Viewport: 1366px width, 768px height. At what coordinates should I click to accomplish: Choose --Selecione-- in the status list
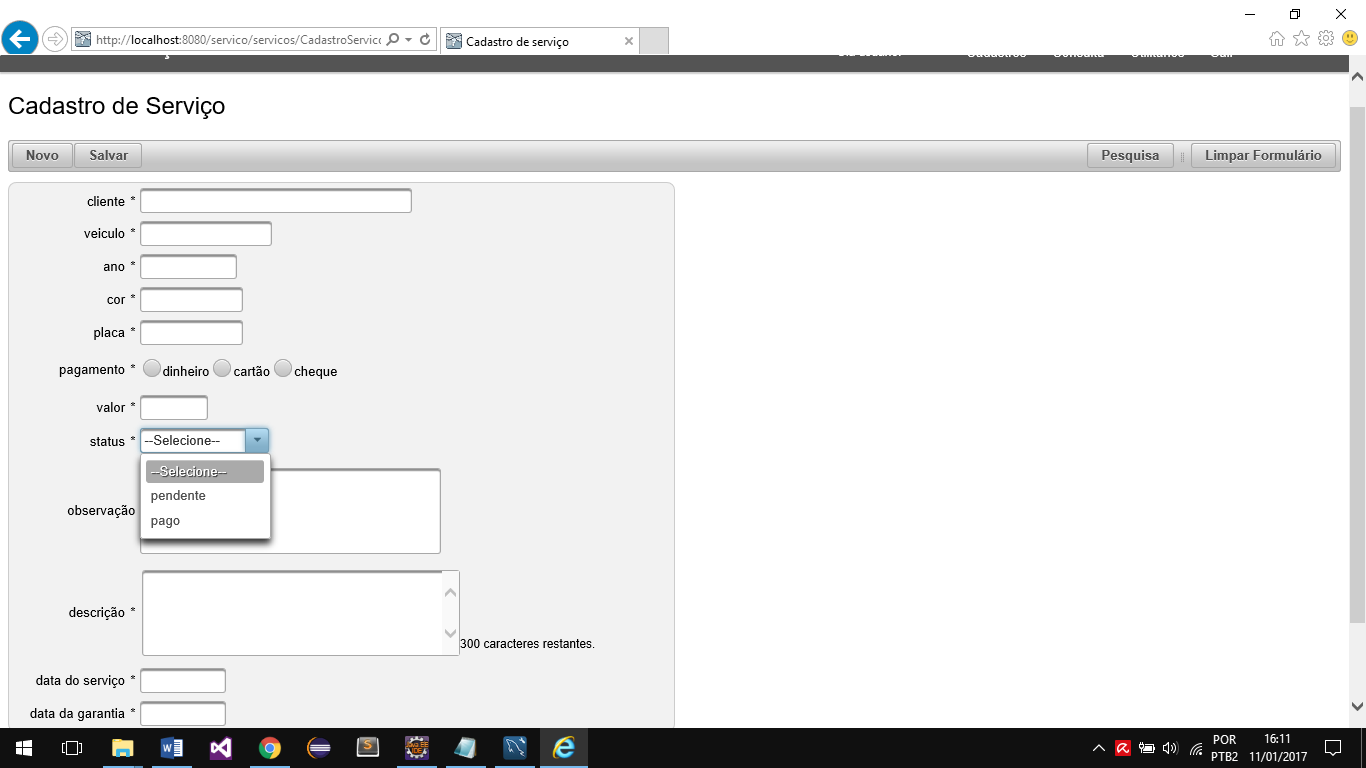click(205, 472)
